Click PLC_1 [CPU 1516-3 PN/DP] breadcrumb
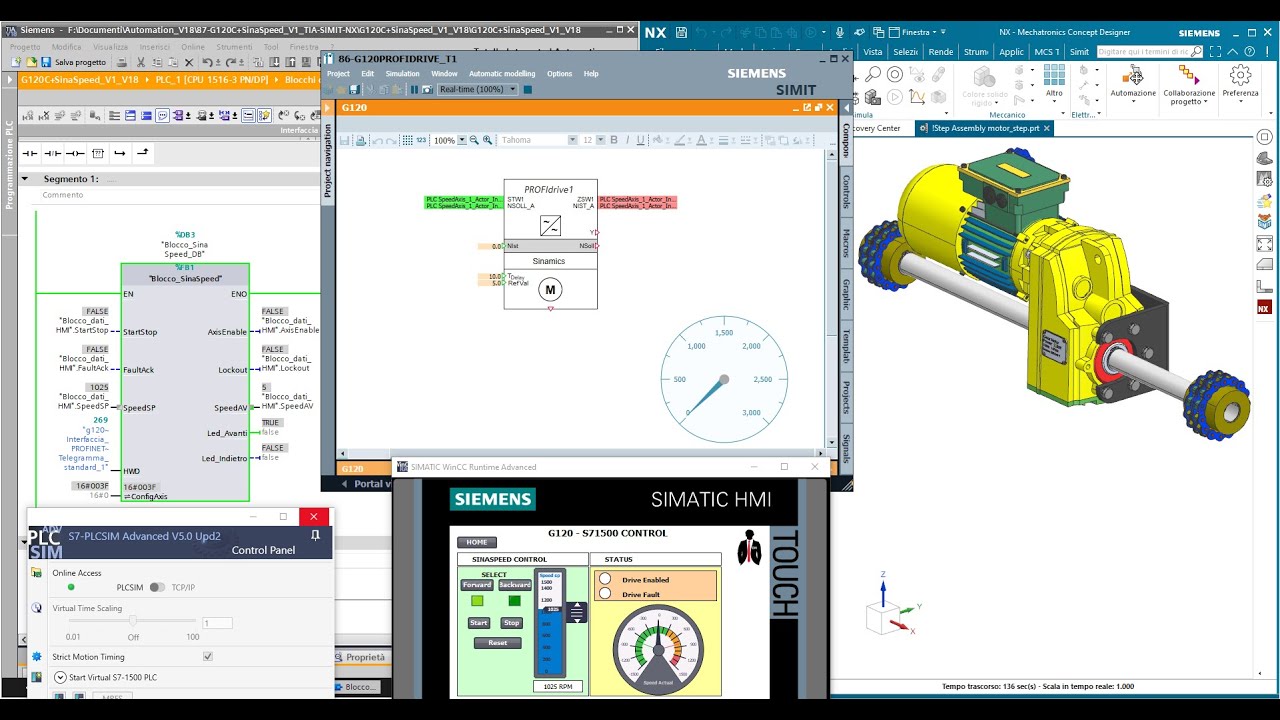 214,79
